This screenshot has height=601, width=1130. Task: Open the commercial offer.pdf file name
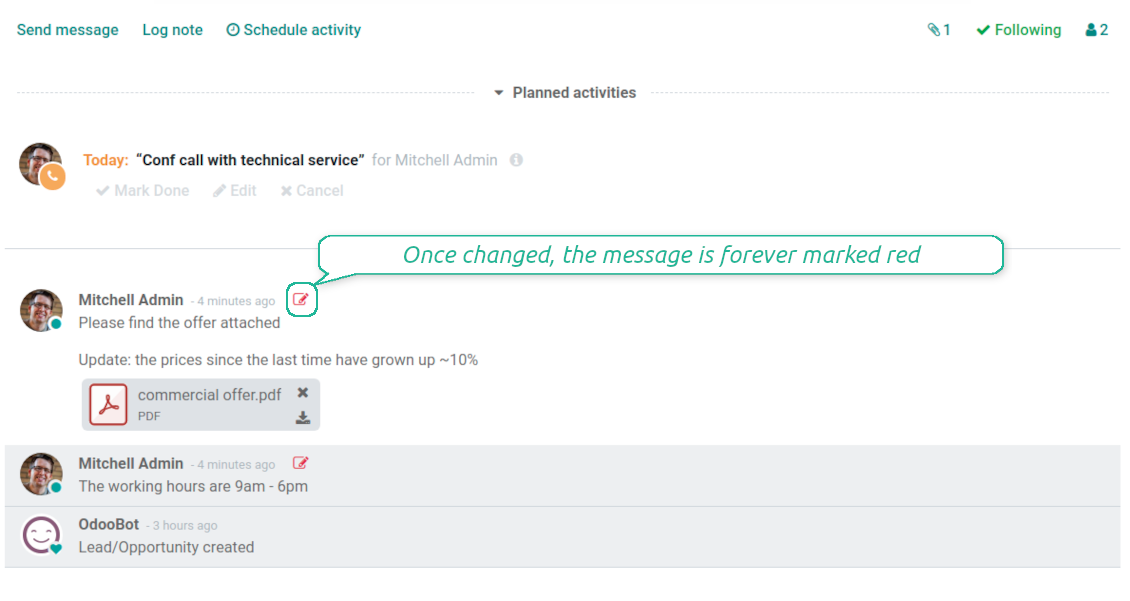click(x=209, y=395)
